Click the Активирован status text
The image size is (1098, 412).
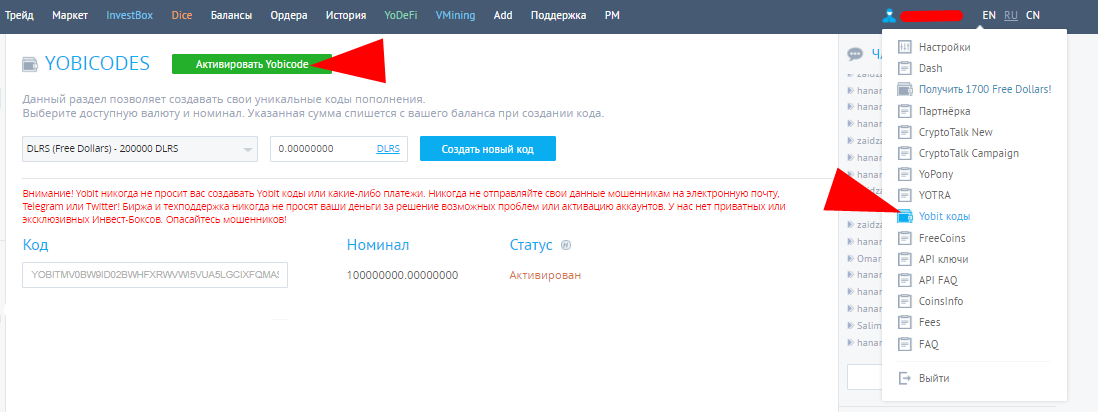tap(545, 275)
